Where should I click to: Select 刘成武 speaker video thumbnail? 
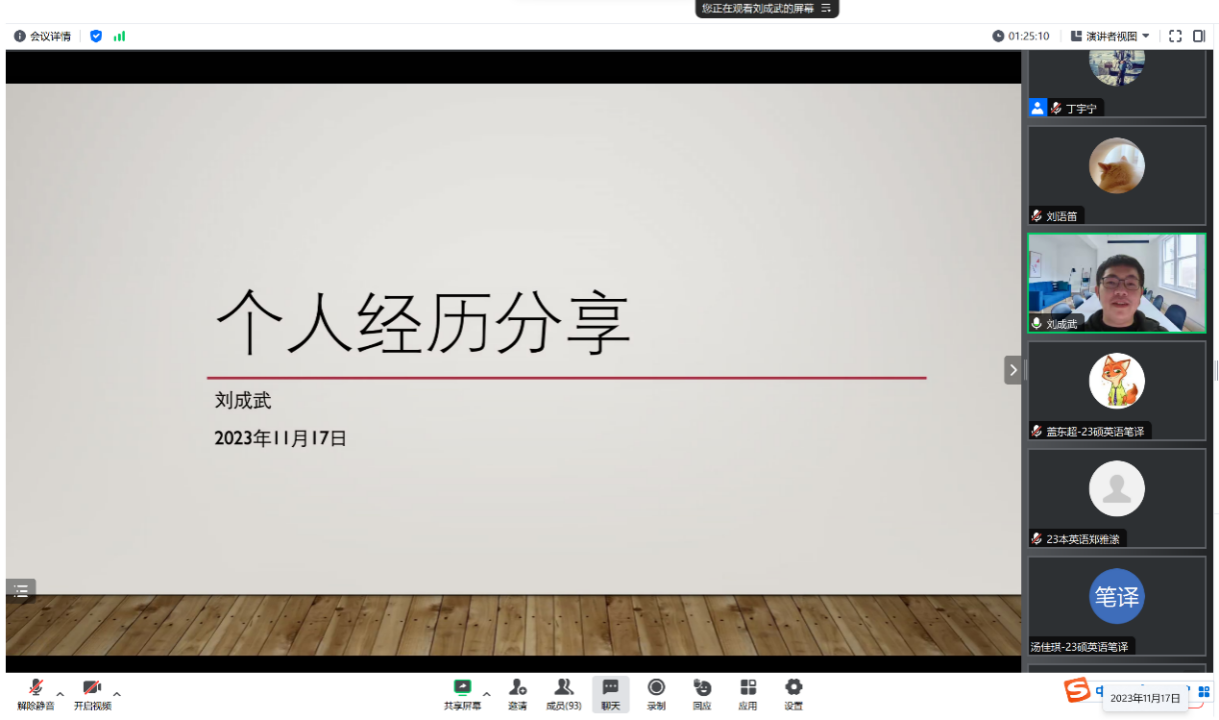coord(1116,283)
